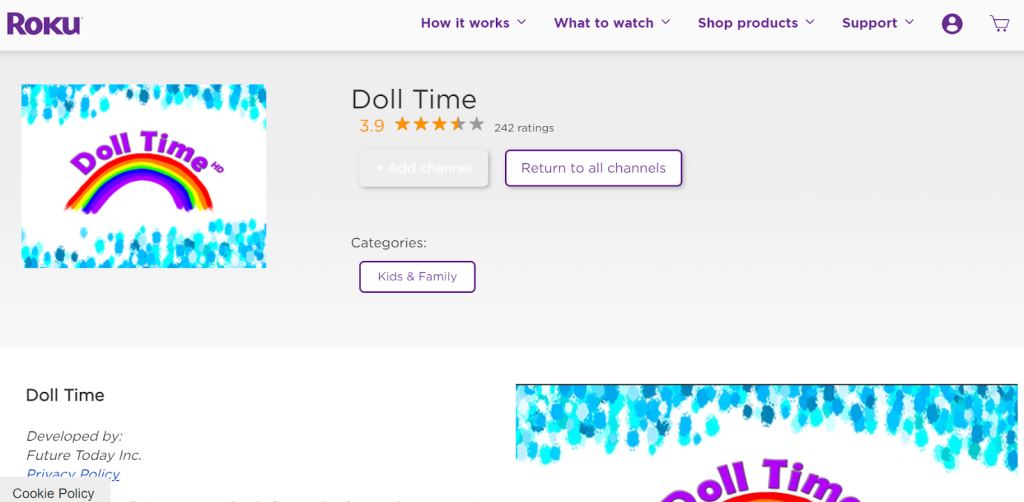Open the How it works menu
Screen dimensions: 1024x502
pos(465,23)
